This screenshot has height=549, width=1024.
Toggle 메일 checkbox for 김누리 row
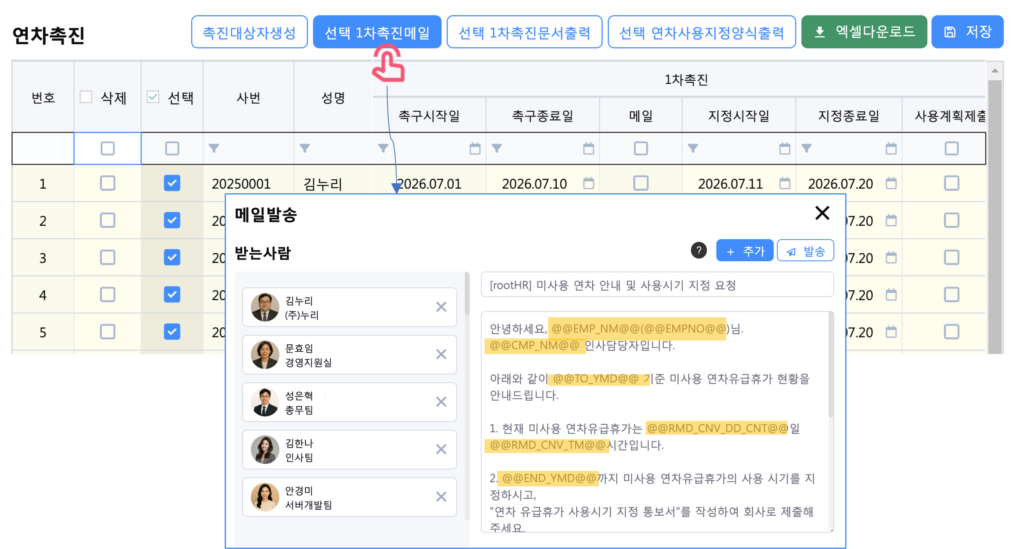[x=640, y=184]
